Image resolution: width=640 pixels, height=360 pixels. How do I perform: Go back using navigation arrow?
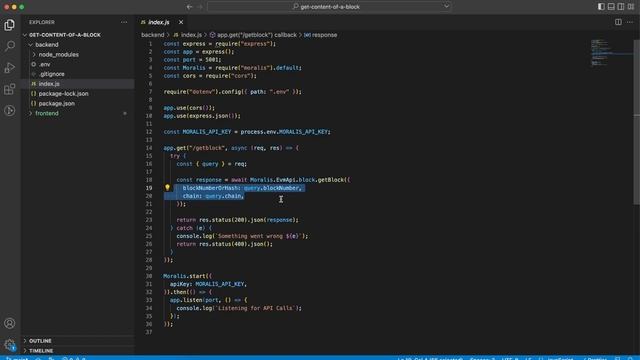[189, 7]
